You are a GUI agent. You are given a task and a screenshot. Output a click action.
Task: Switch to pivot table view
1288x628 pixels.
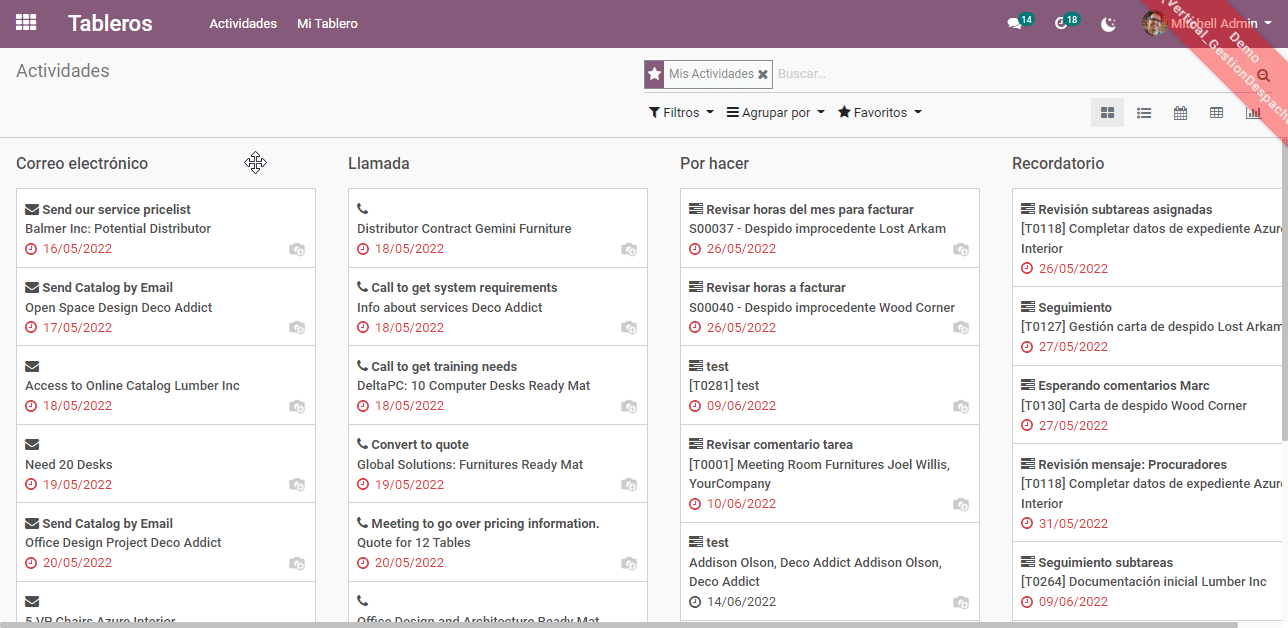point(1216,113)
